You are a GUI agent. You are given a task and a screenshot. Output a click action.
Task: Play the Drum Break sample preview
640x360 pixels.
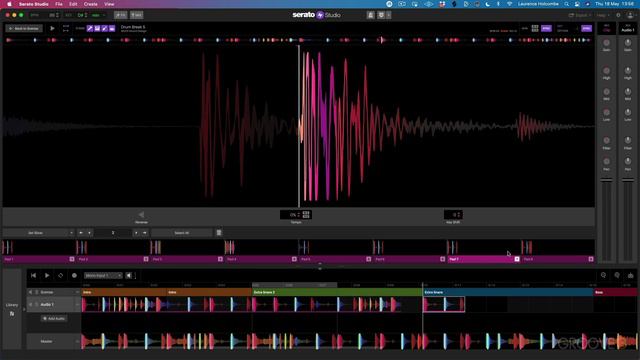tap(52, 29)
